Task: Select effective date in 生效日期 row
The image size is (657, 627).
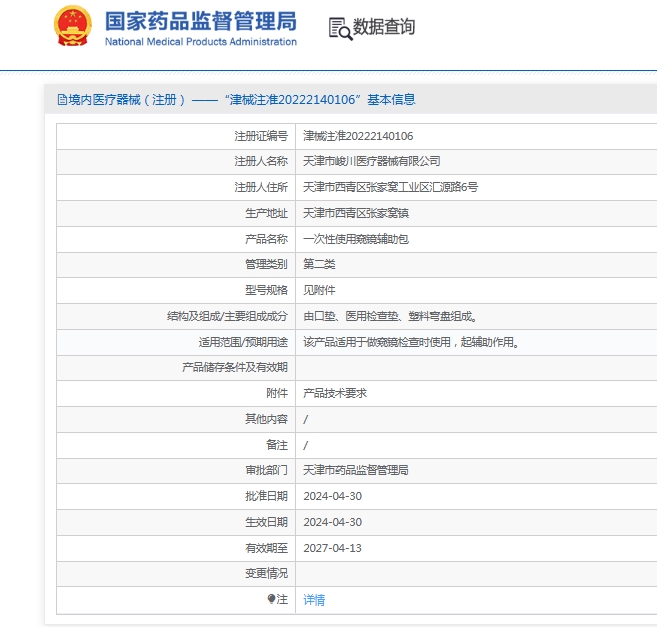Action: pos(333,522)
